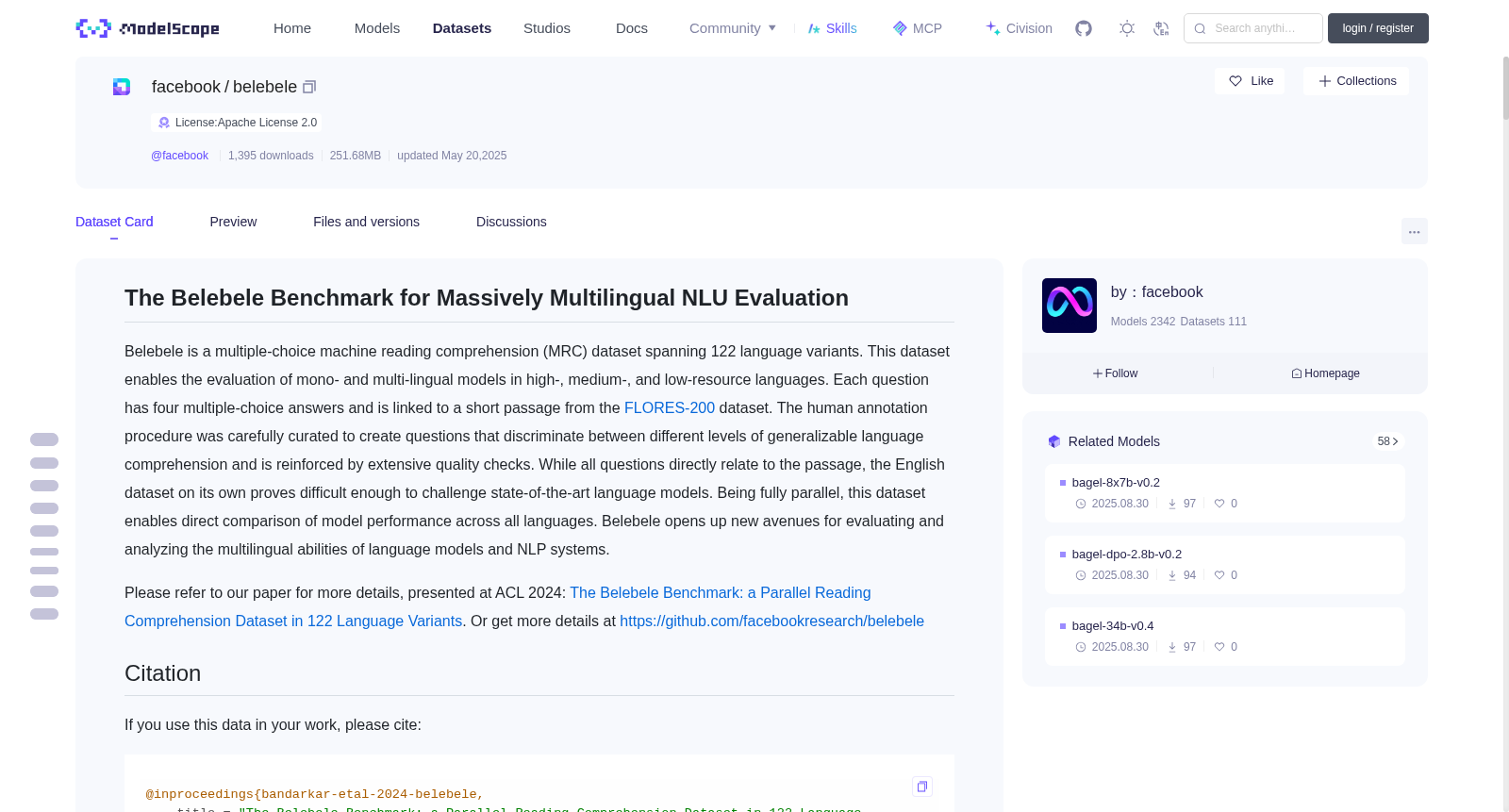Open the Studios nav item
Screen dimensions: 1509x812
pos(547,28)
